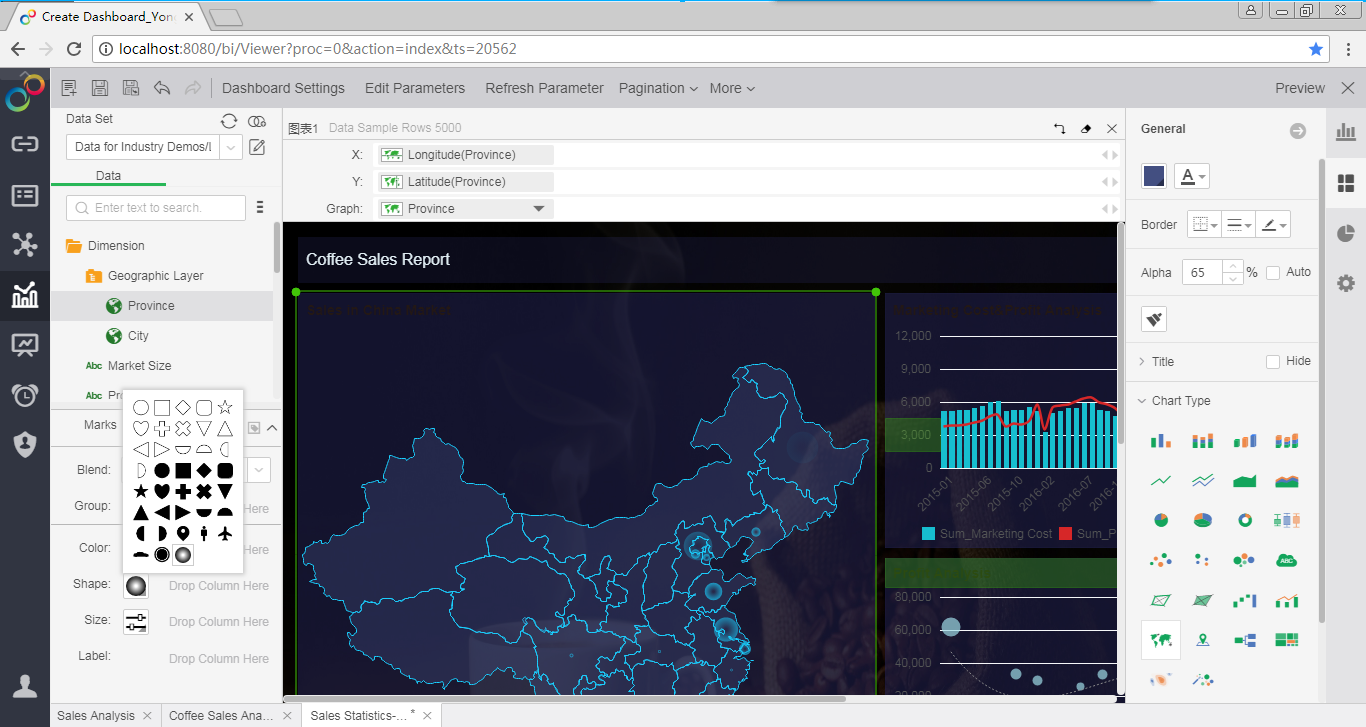Select the City geographic field
Viewport: 1366px width, 727px height.
pyautogui.click(x=138, y=336)
